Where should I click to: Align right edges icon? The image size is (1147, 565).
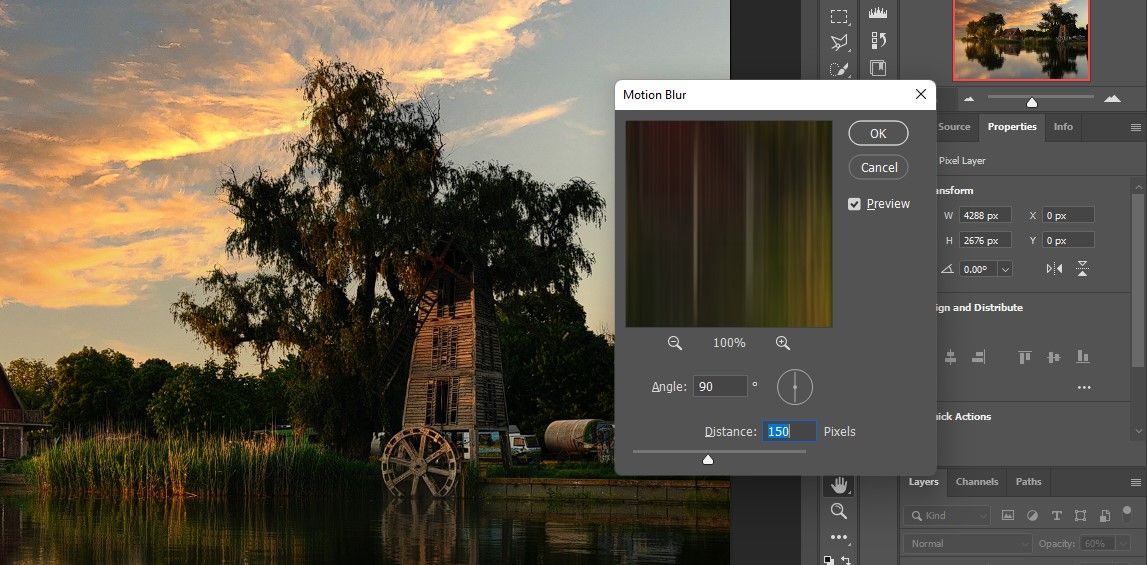[x=978, y=357]
